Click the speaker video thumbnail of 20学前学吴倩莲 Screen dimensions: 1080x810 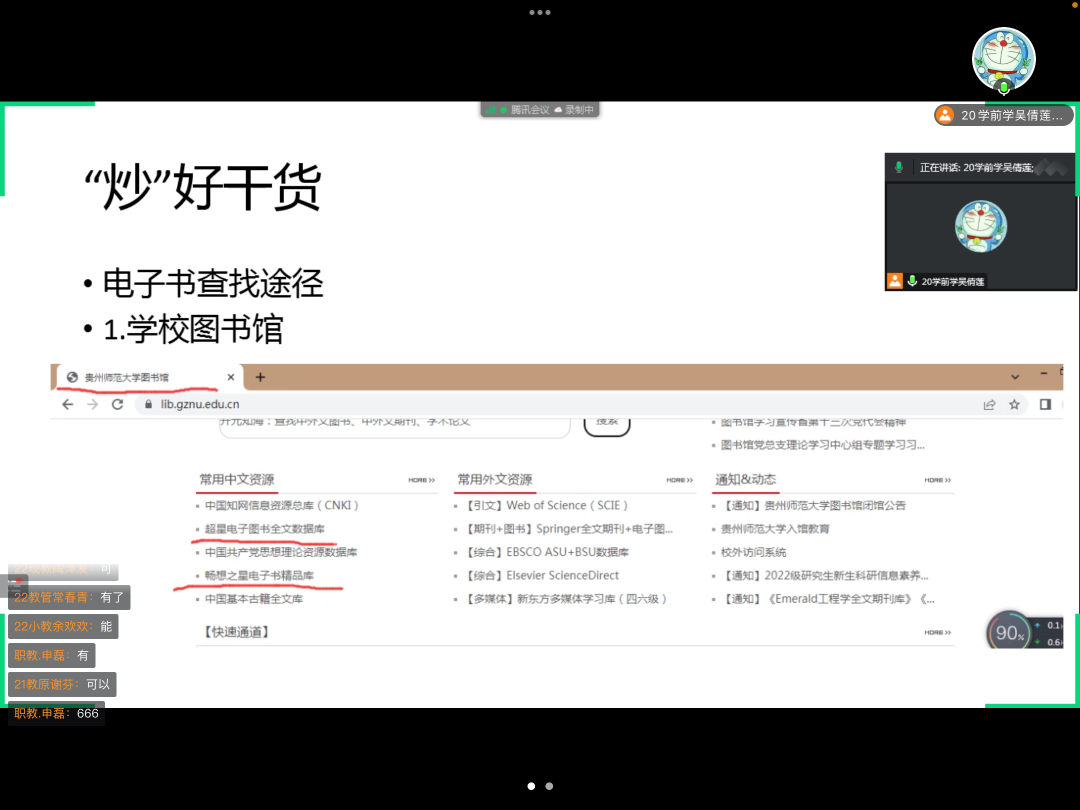click(980, 226)
